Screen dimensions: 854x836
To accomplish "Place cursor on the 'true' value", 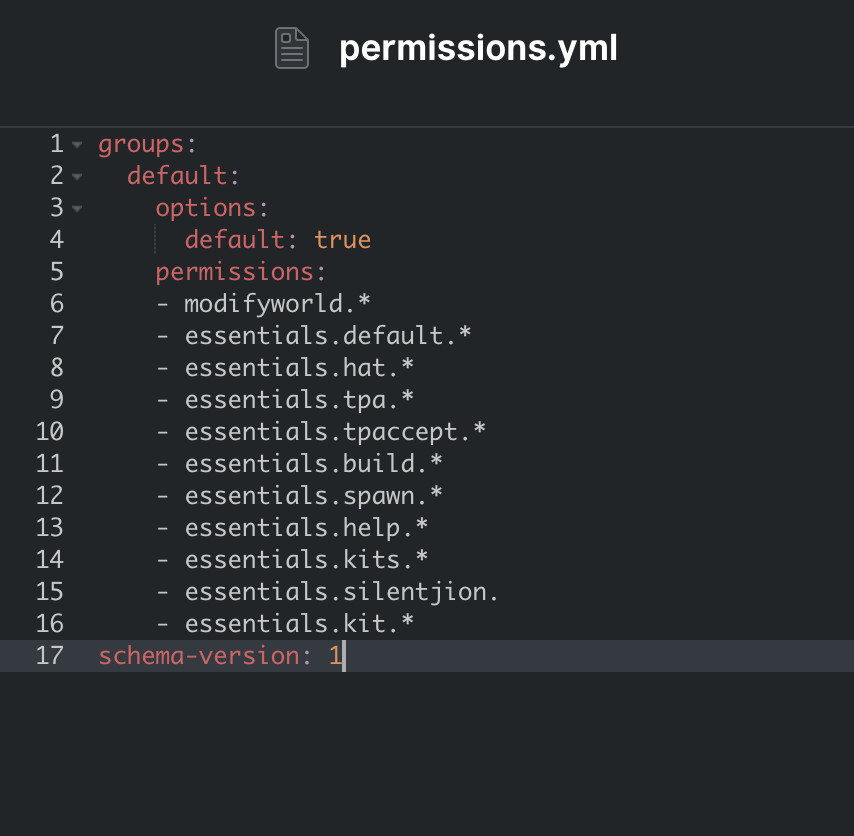I will [x=342, y=240].
